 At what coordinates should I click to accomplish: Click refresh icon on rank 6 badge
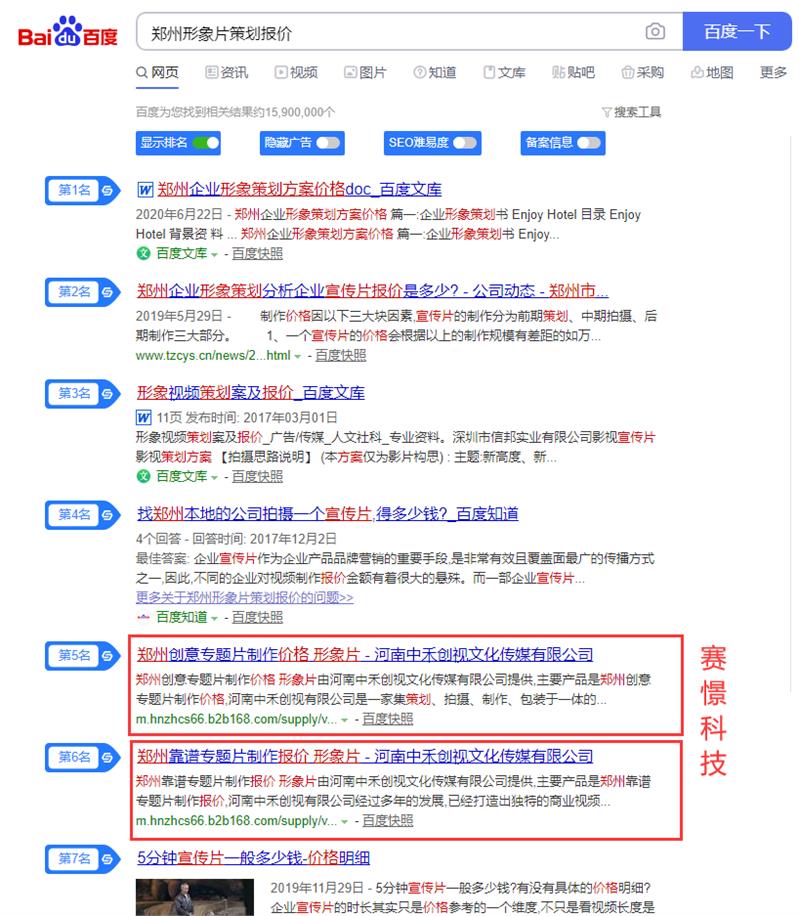coord(107,758)
